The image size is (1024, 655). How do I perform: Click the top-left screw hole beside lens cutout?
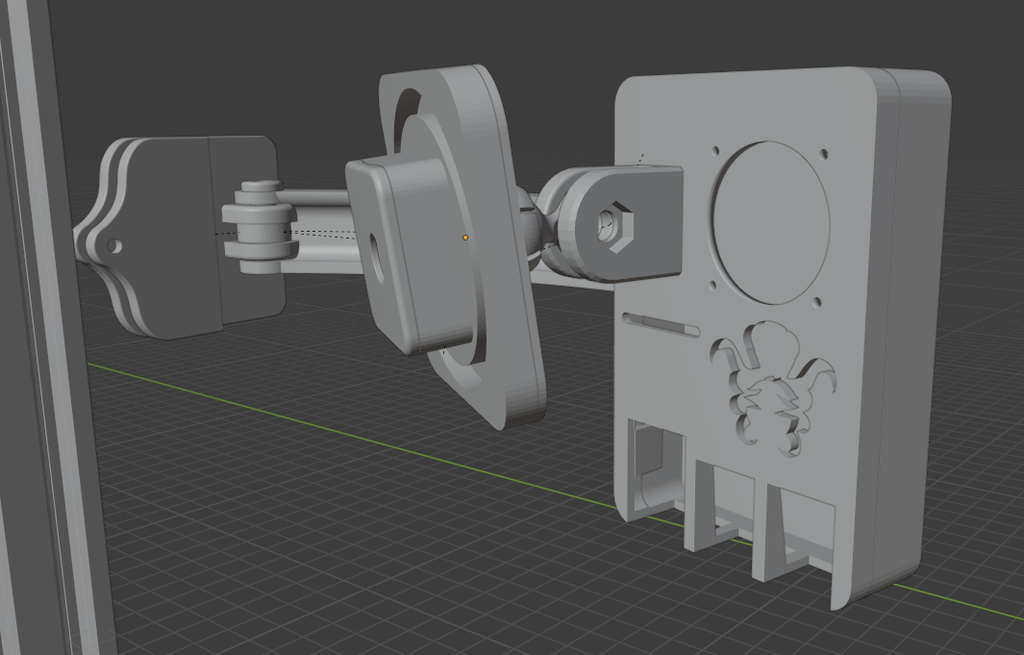click(716, 152)
